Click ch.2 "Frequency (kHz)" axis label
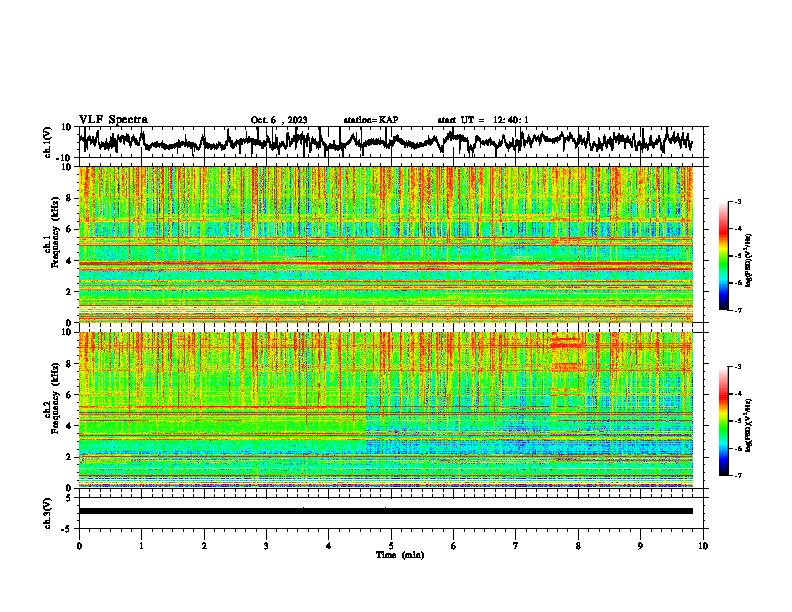 pos(55,398)
